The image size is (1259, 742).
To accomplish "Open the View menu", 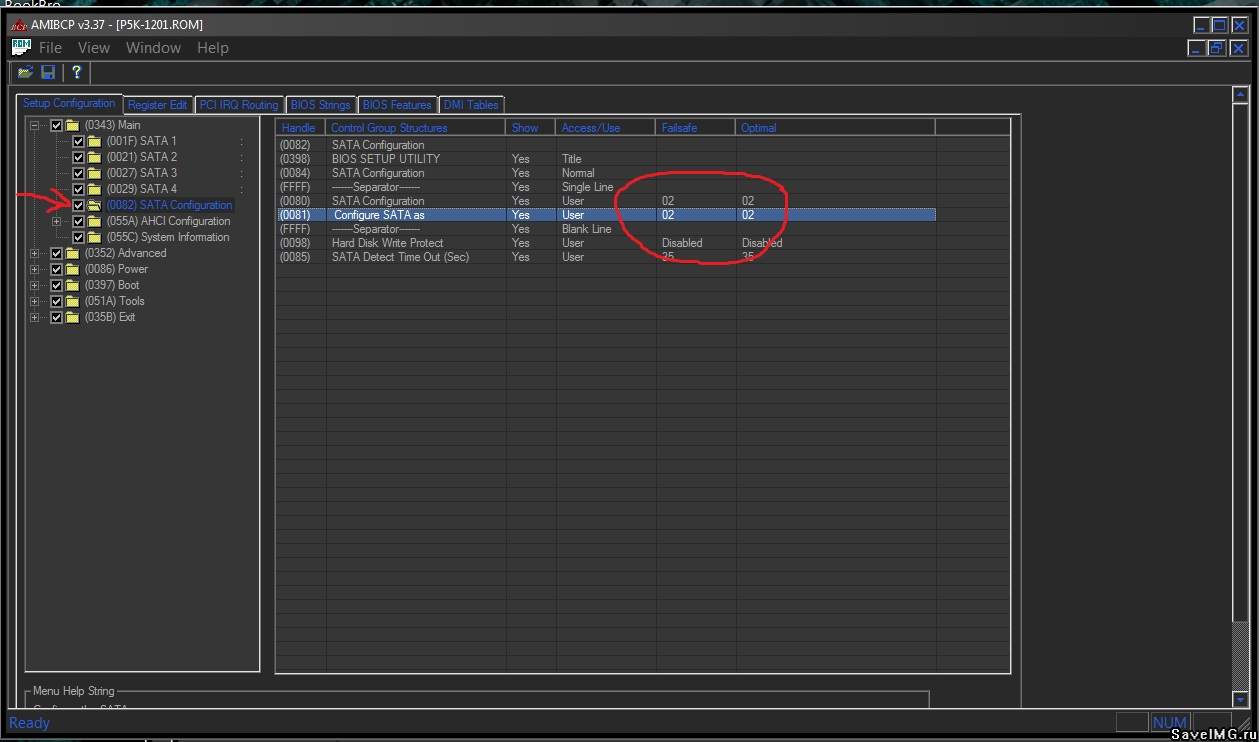I will [x=93, y=47].
